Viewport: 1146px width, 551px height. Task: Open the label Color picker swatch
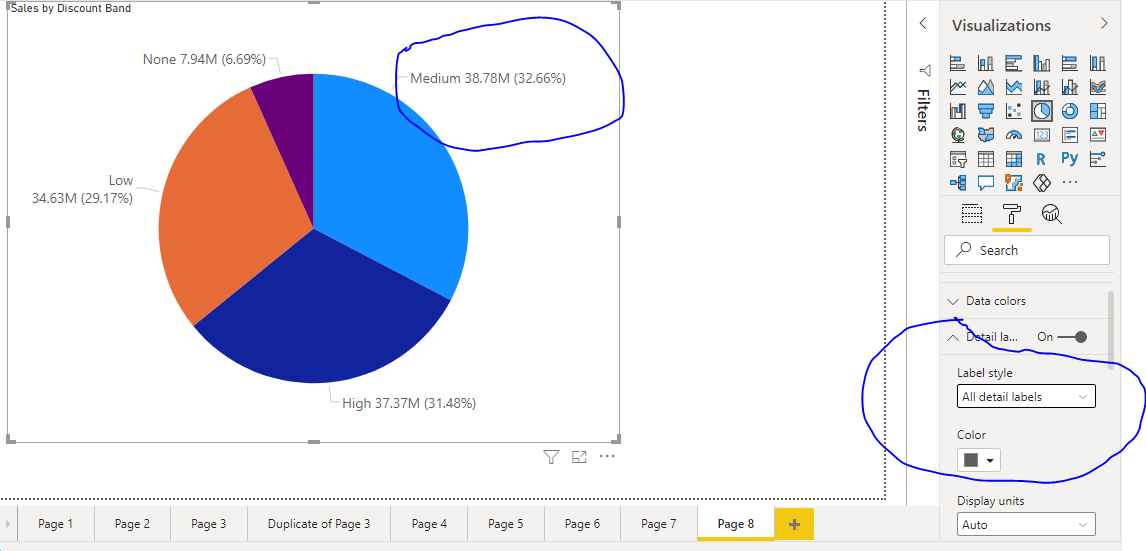979,460
